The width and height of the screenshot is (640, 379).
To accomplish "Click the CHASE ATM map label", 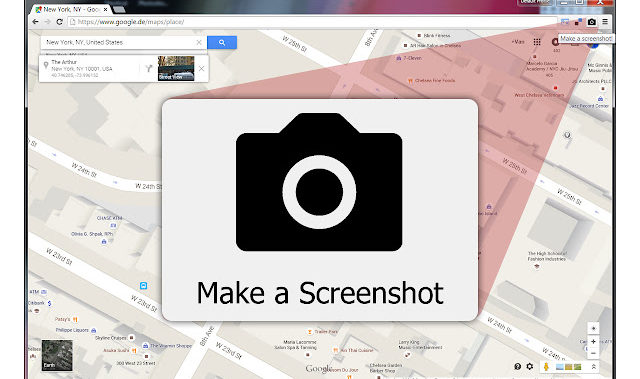I will pyautogui.click(x=109, y=218).
